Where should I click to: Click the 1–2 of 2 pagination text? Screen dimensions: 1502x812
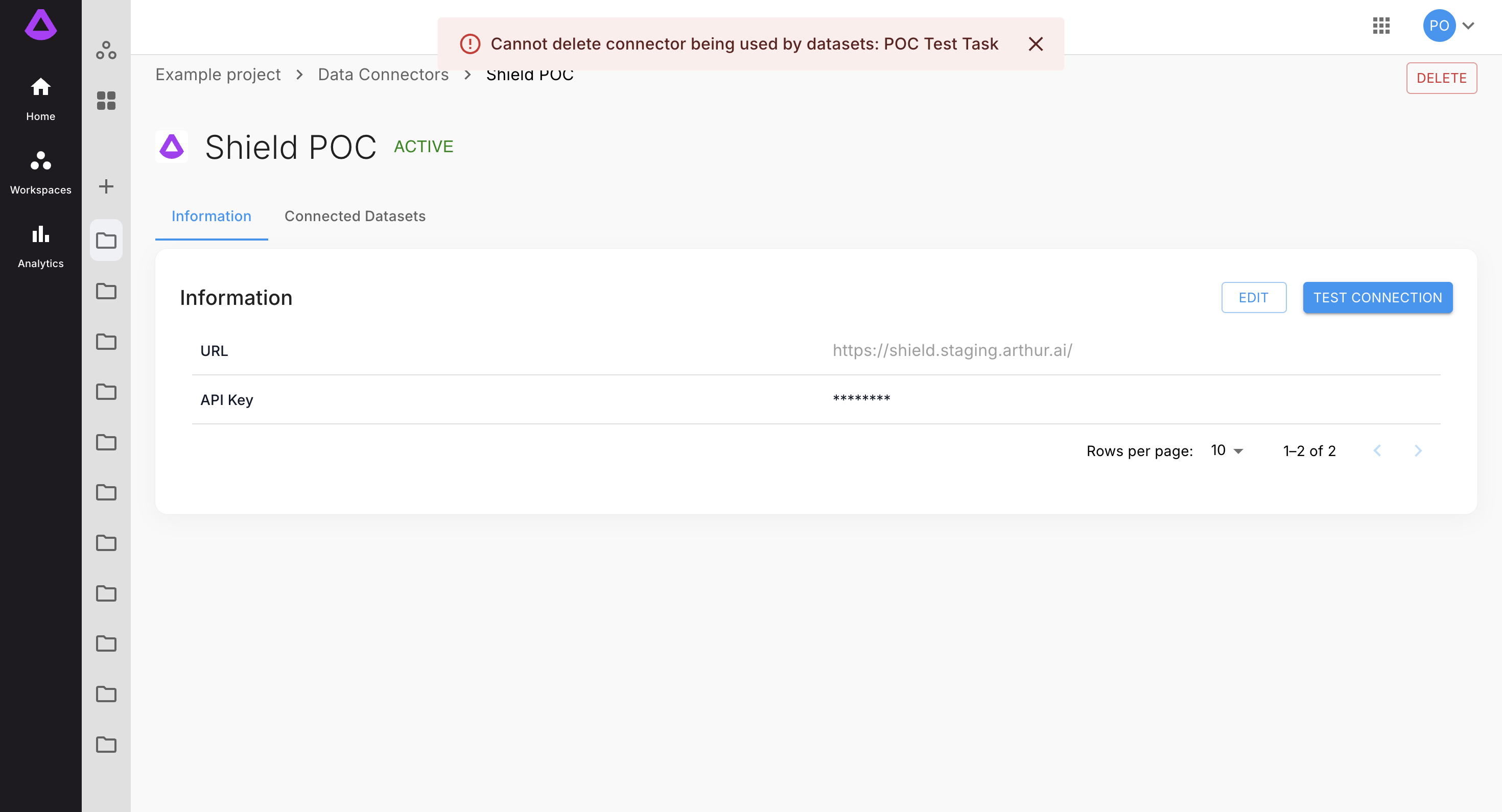click(1309, 451)
